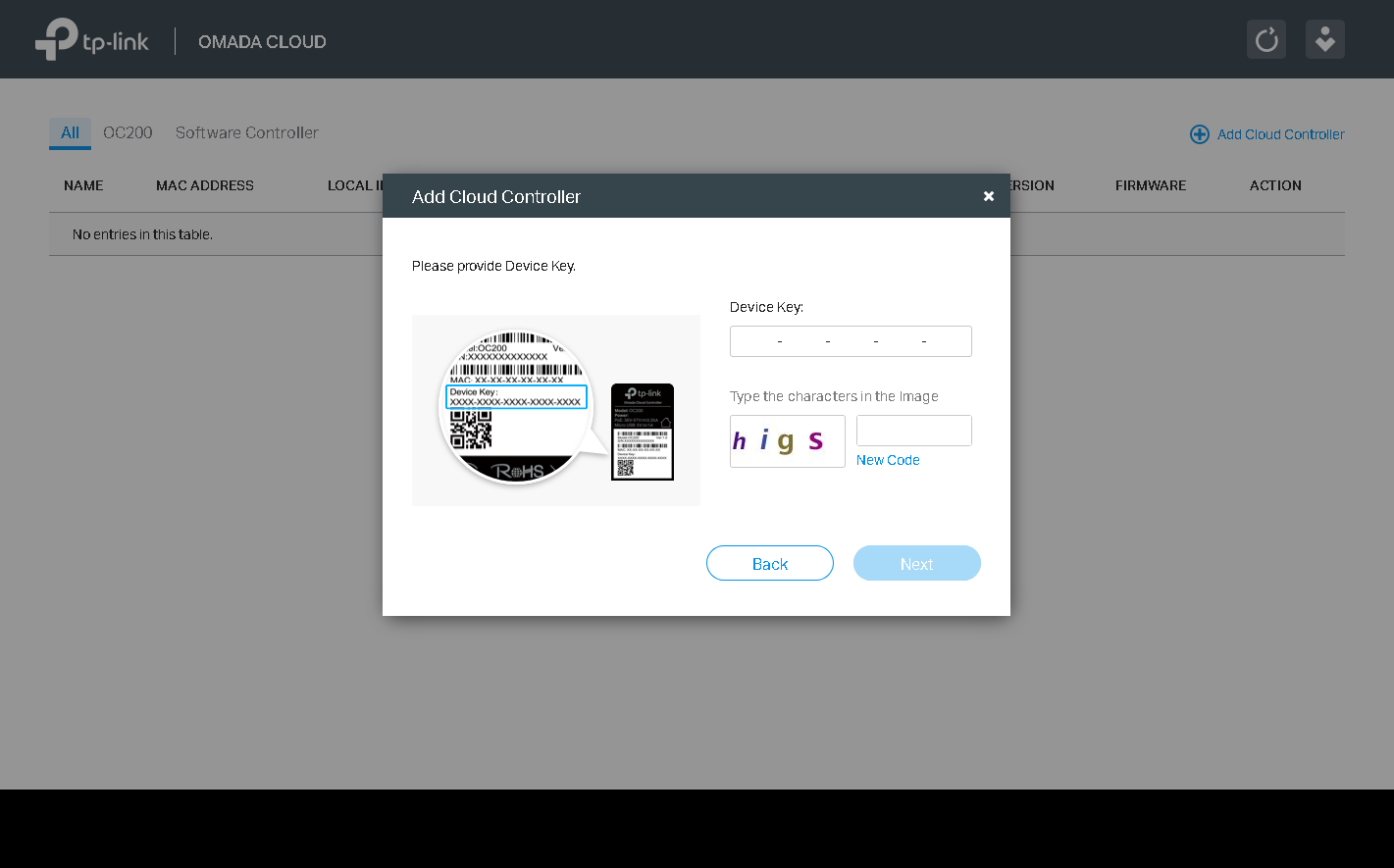Close the Add Cloud Controller dialog
The image size is (1394, 868).
989,196
